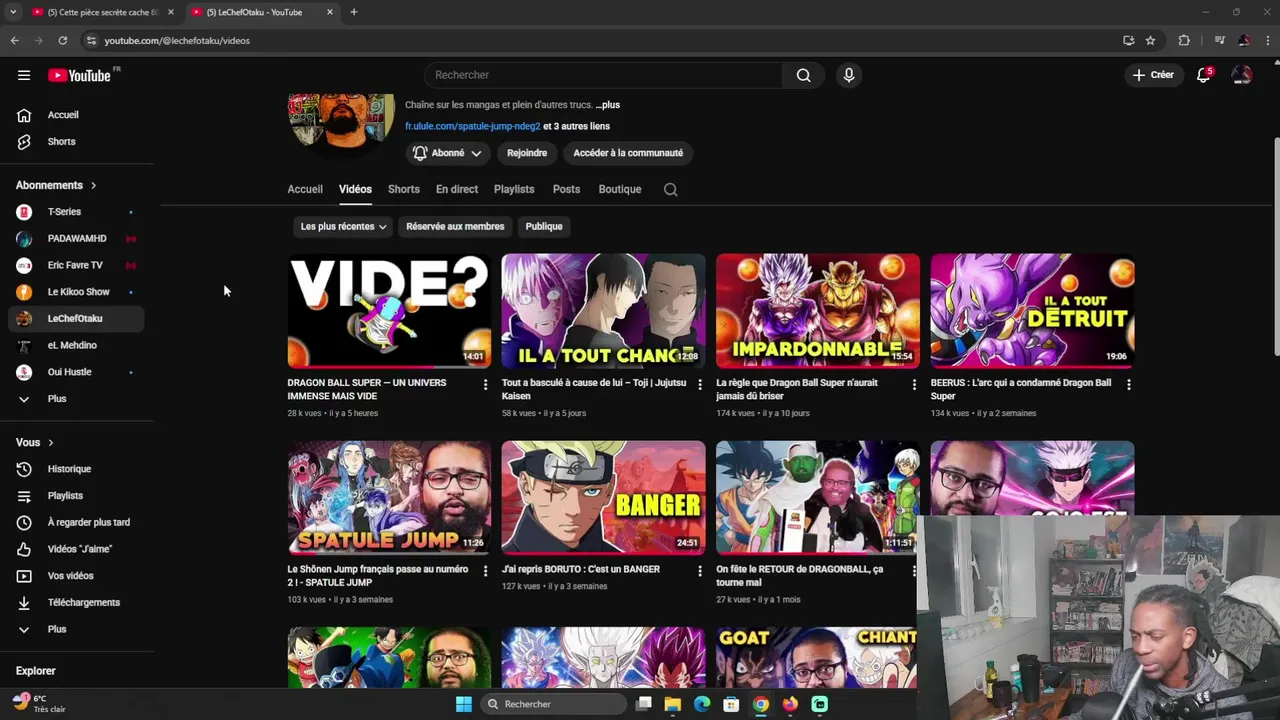Open File Explorer from the taskbar
Screen dimensions: 1280x720
[x=673, y=704]
